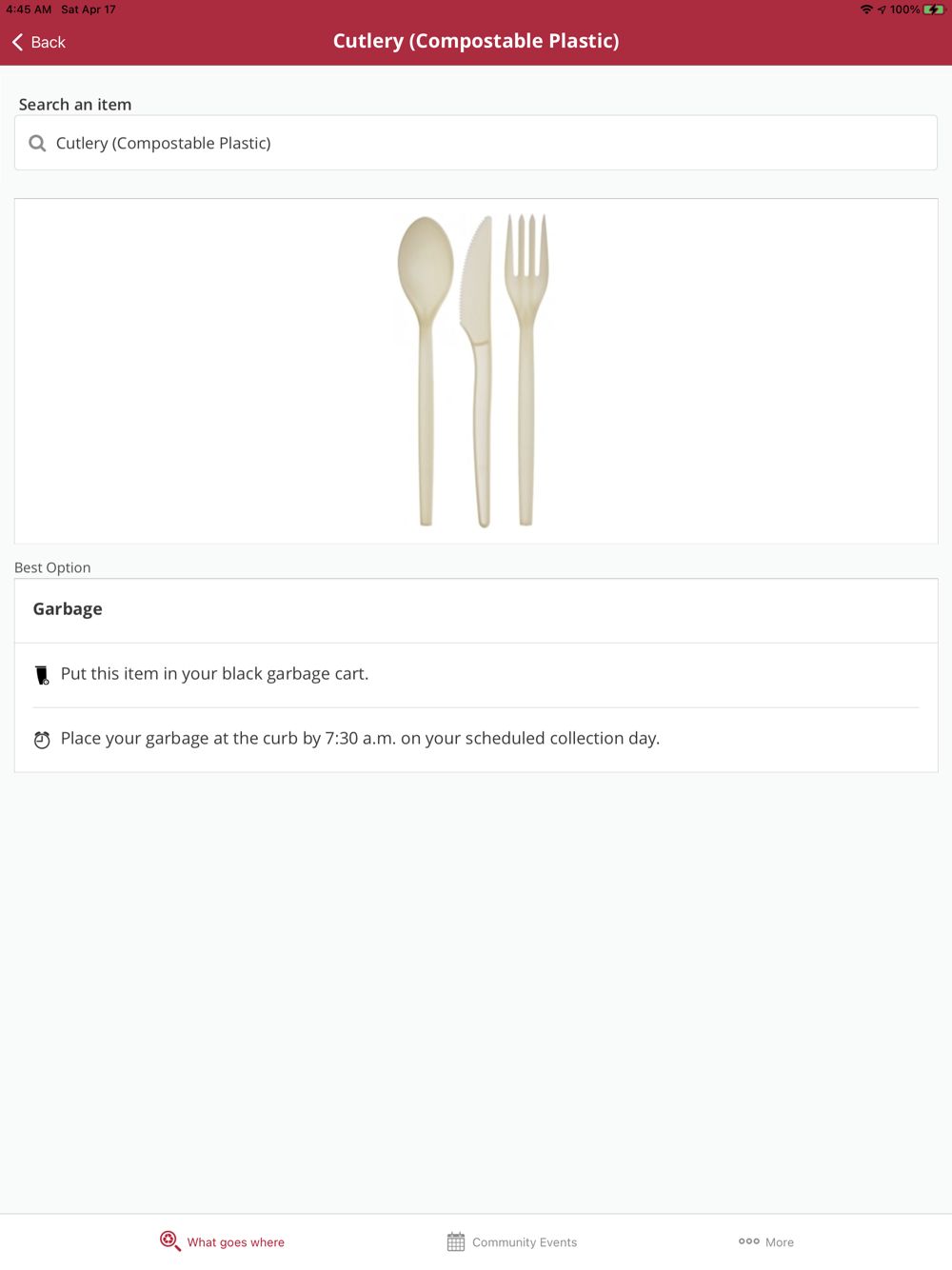Tap the More three-dots icon
This screenshot has width=952, height=1270.
(x=749, y=1240)
